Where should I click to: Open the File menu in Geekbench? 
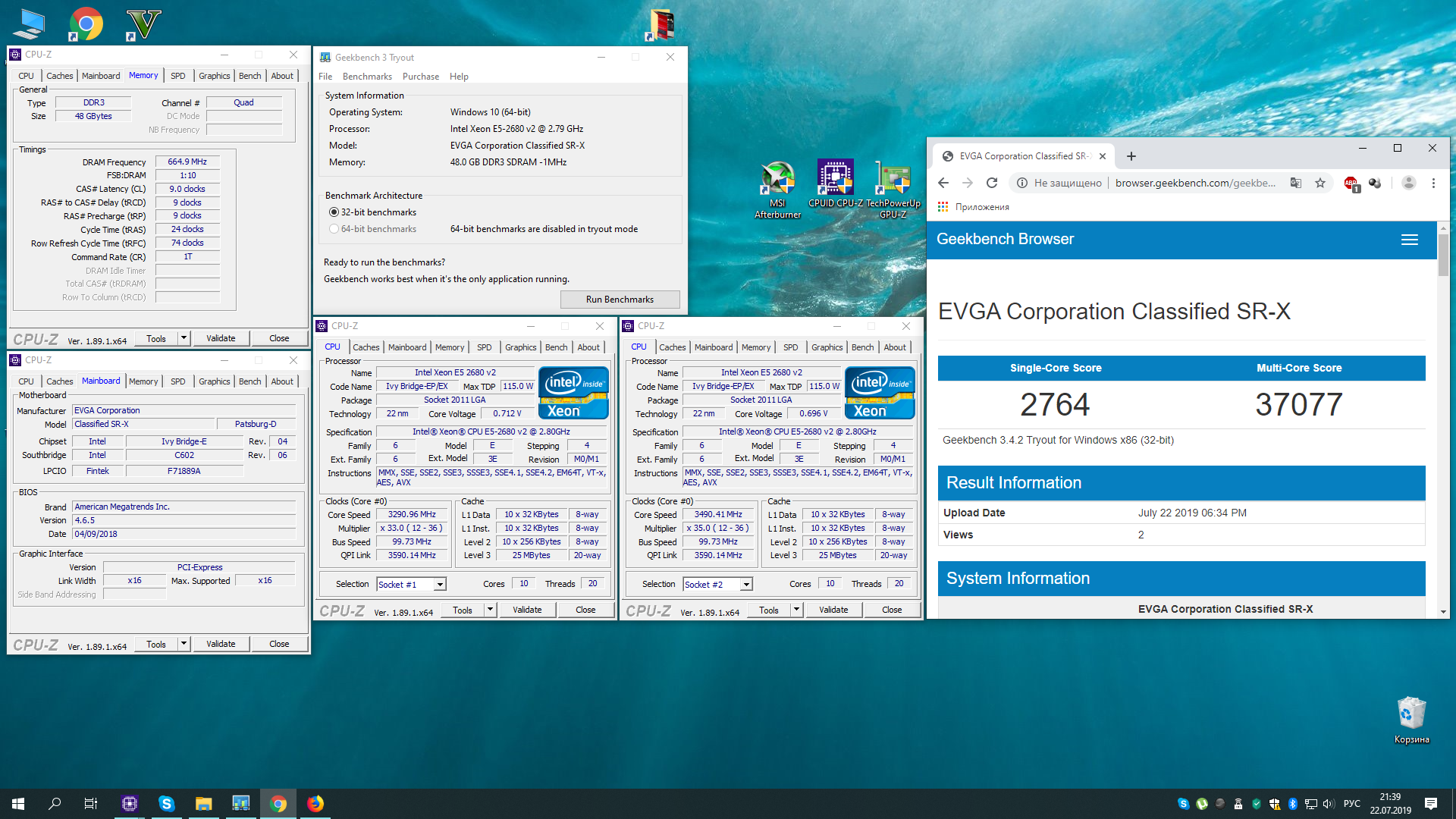[325, 77]
